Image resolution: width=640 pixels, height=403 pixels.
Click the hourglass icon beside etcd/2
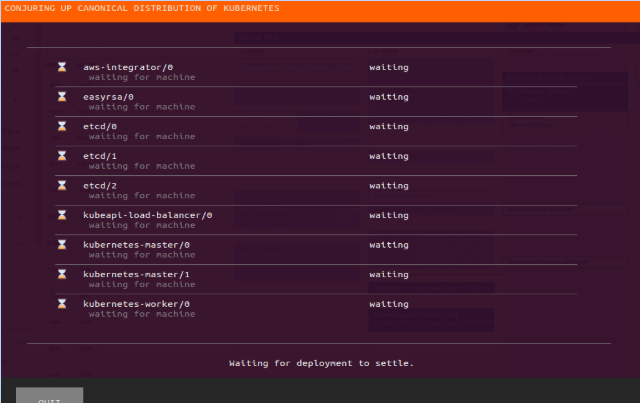pyautogui.click(x=62, y=185)
